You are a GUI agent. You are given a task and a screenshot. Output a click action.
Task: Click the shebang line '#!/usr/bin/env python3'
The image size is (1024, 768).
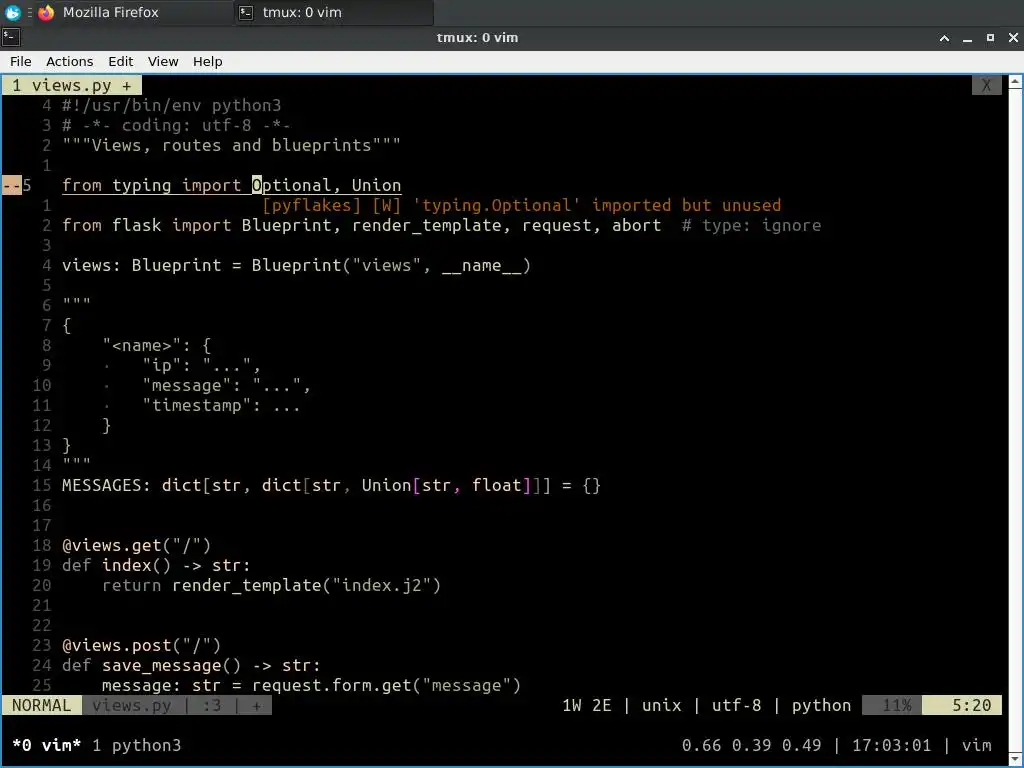tap(172, 106)
